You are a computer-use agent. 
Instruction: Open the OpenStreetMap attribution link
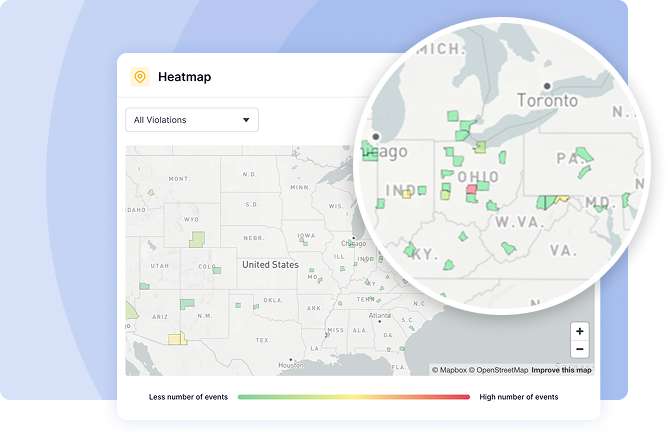(498, 370)
